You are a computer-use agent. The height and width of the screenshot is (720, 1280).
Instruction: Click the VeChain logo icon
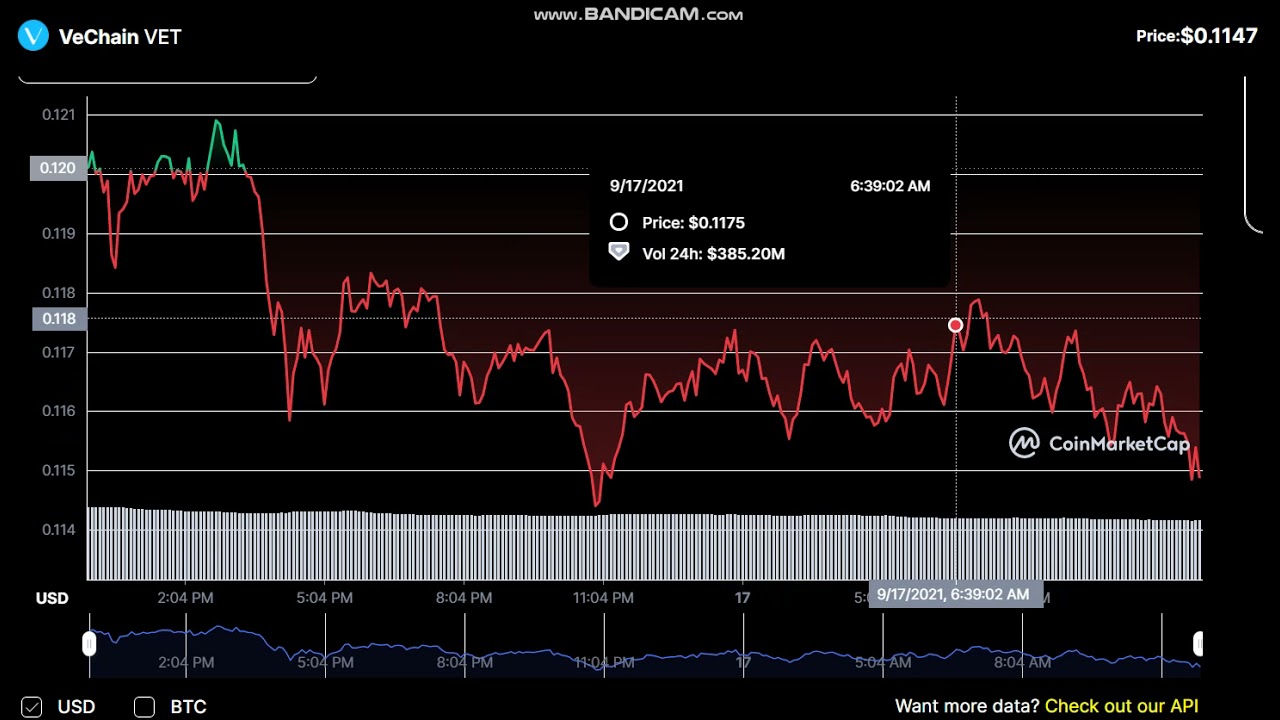[x=33, y=36]
